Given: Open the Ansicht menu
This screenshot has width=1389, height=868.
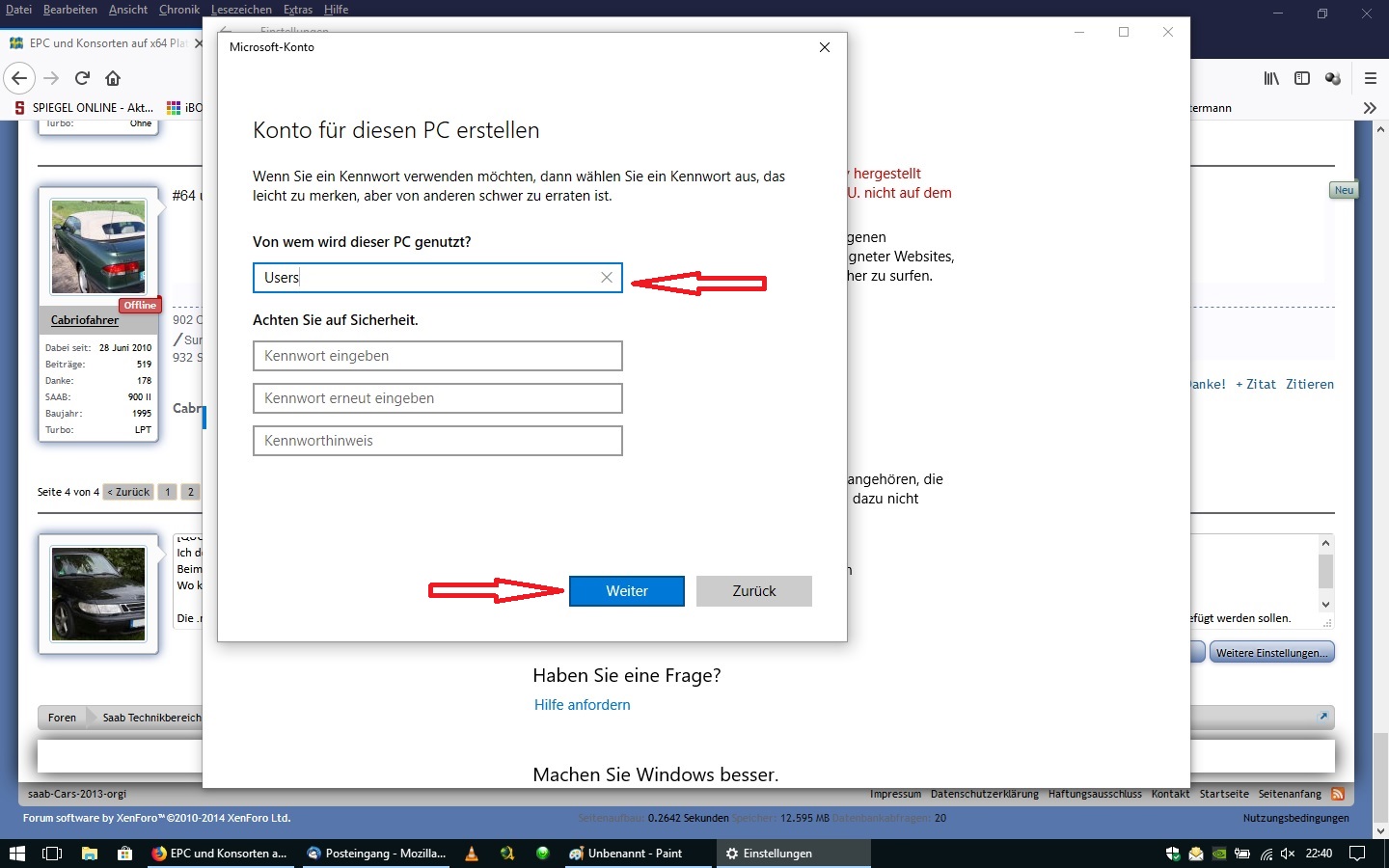Looking at the screenshot, I should (128, 10).
